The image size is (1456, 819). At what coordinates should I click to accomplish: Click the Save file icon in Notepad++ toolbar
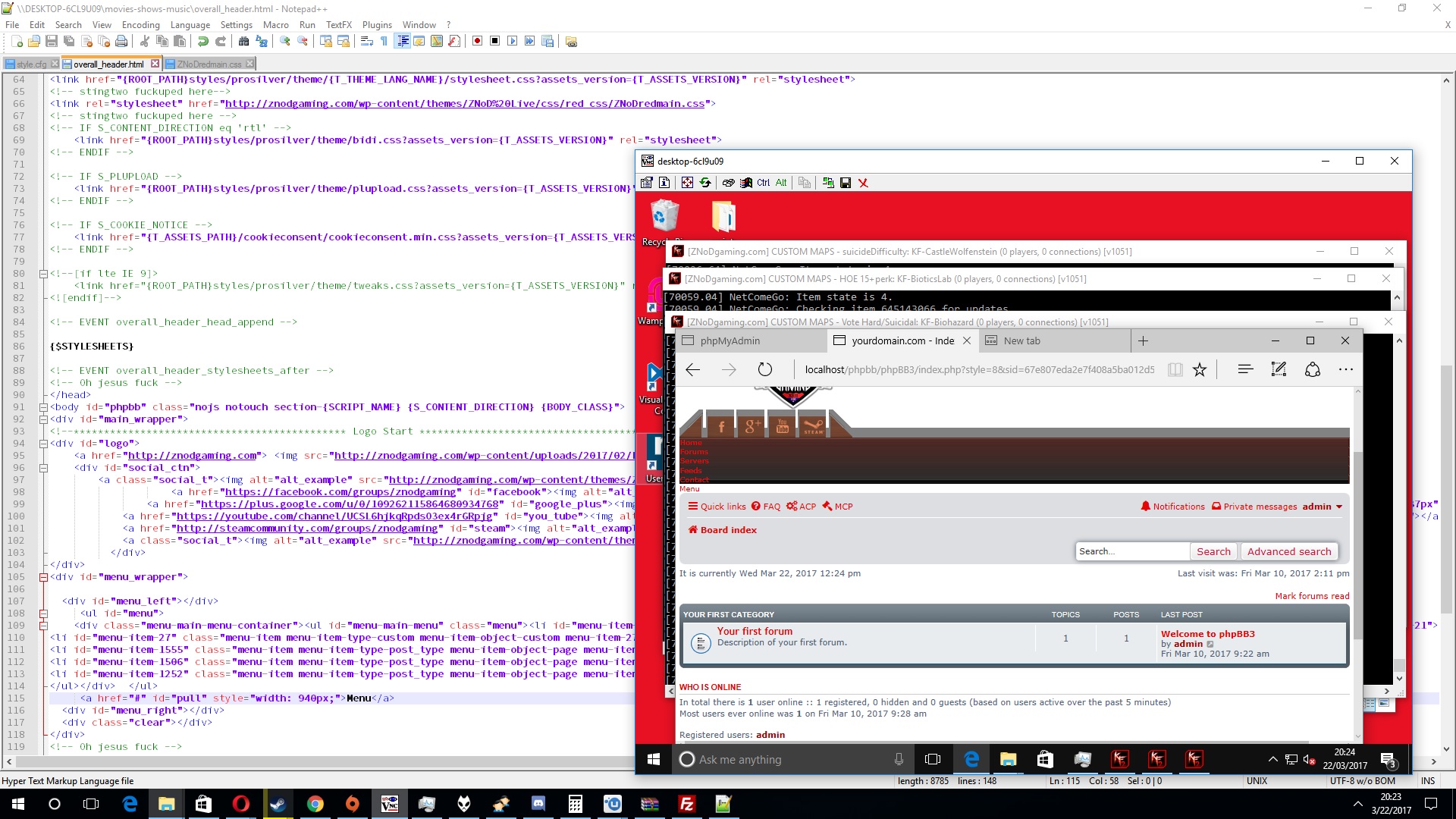click(x=52, y=41)
